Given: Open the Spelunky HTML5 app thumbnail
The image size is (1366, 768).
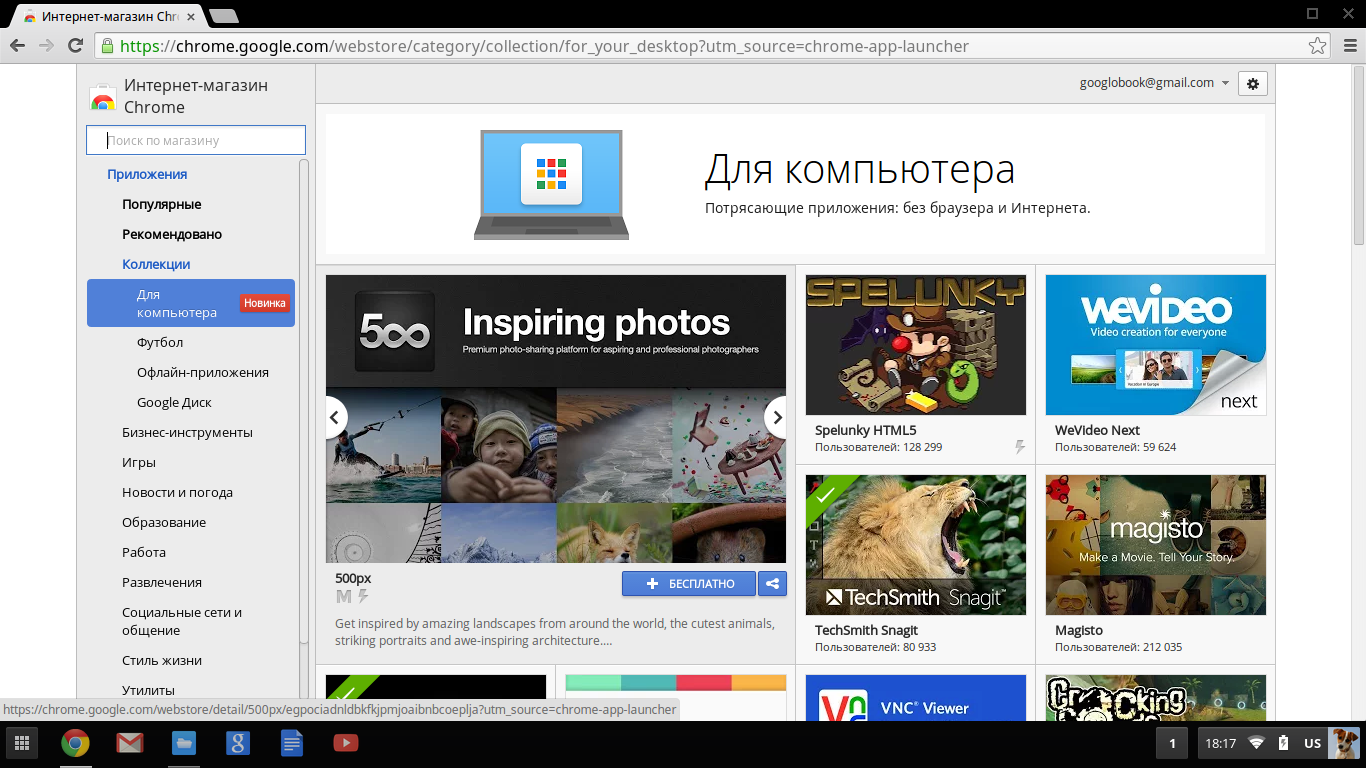Looking at the screenshot, I should click(x=916, y=345).
